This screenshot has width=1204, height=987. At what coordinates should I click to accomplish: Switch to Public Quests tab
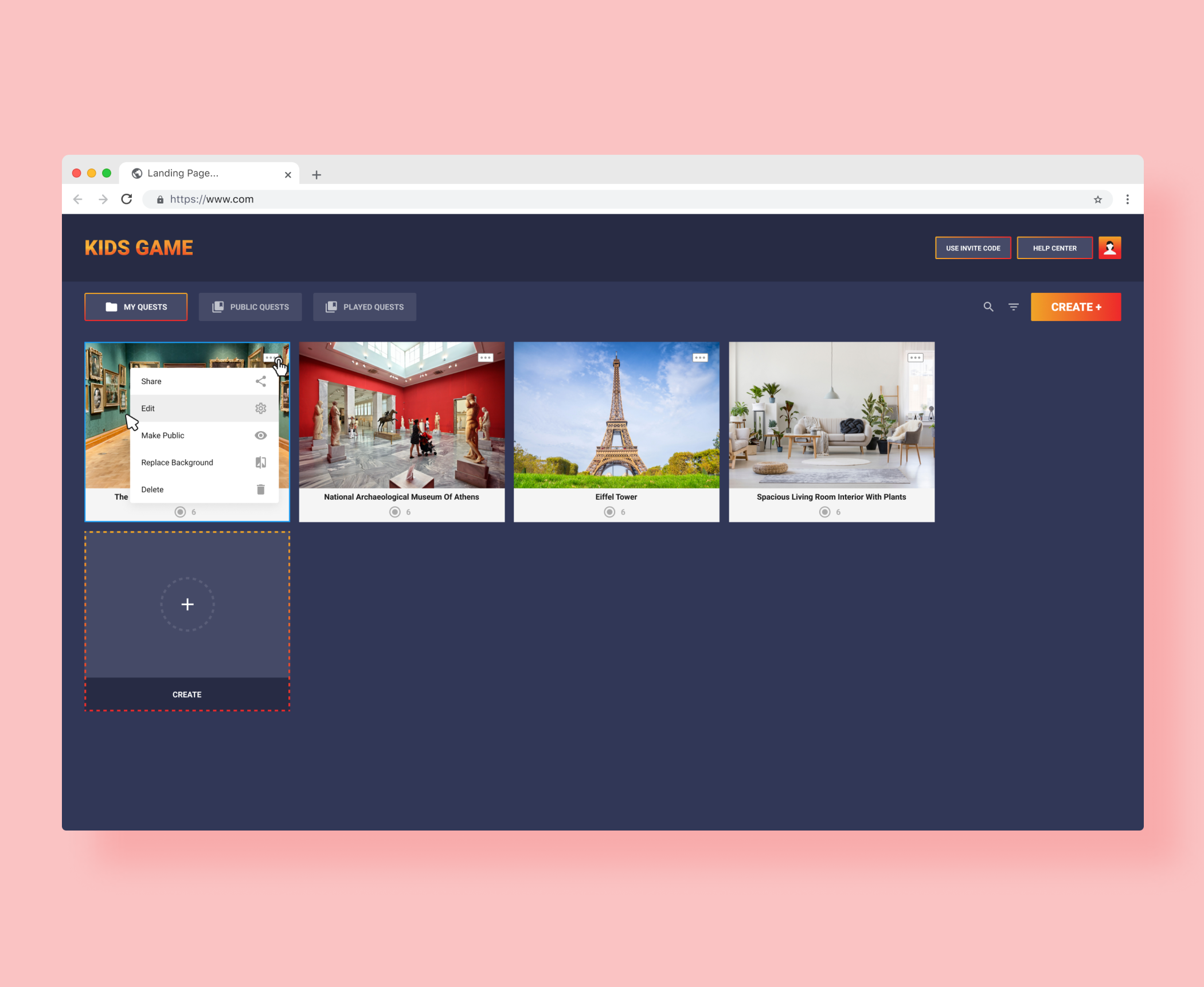(x=250, y=307)
